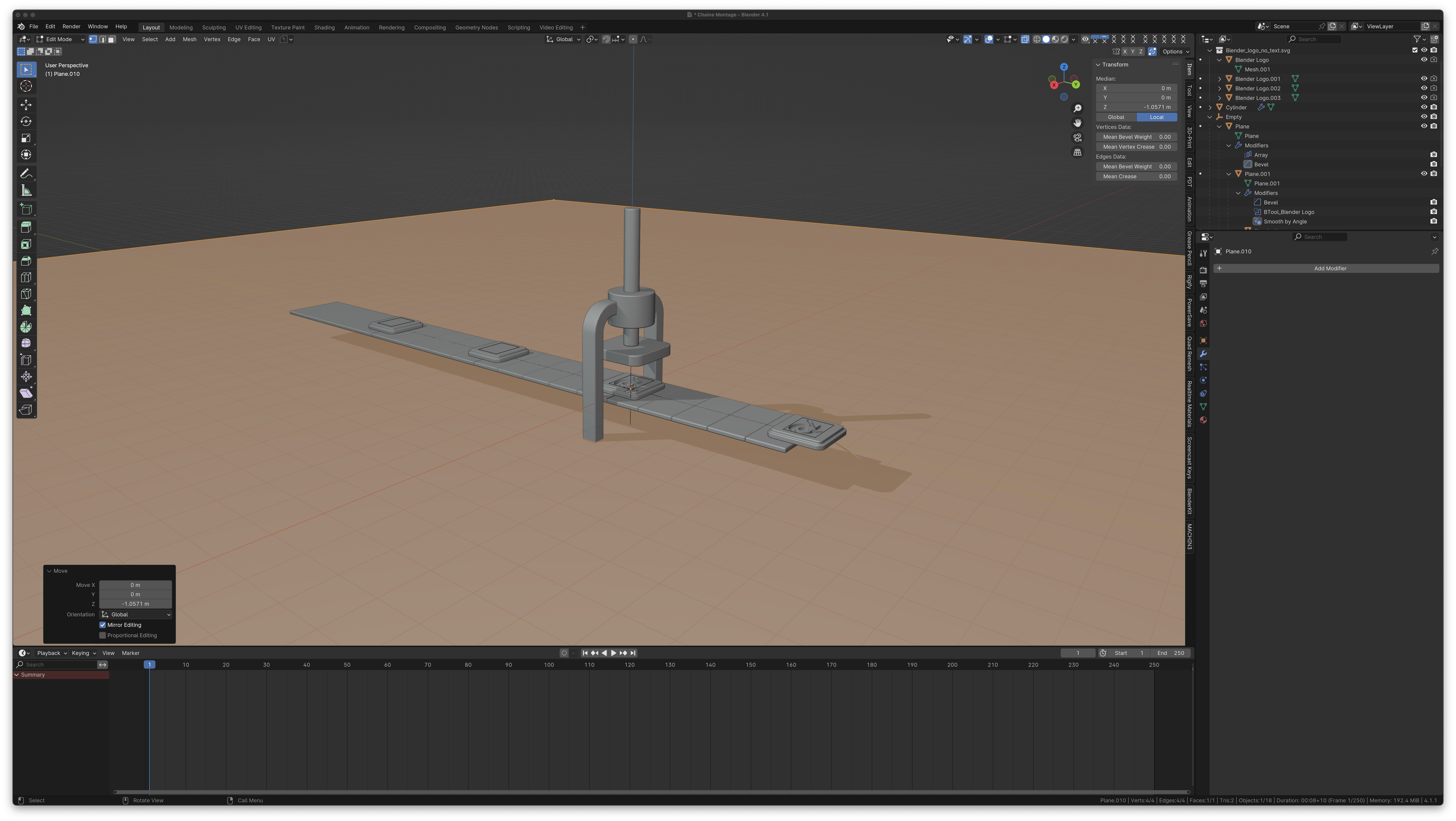Choose the Add Cube tool
Viewport: 1456px width, 821px height.
click(26, 209)
